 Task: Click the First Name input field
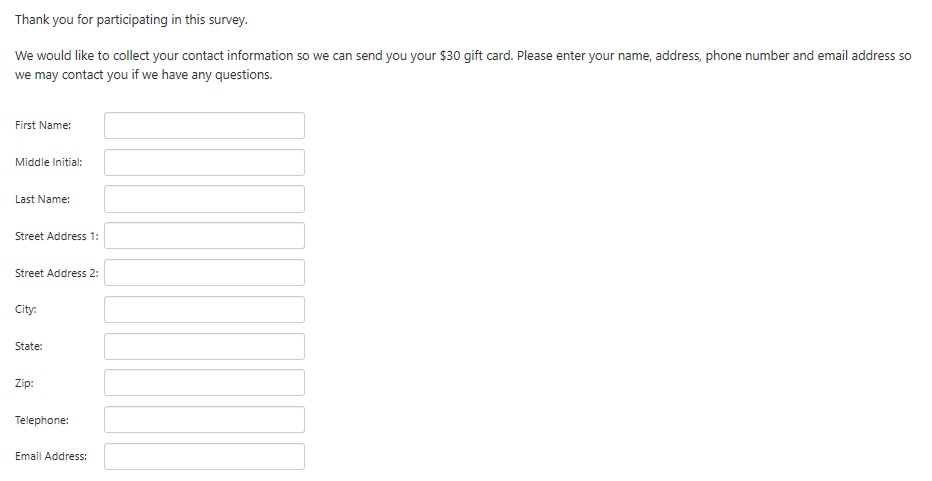click(204, 125)
